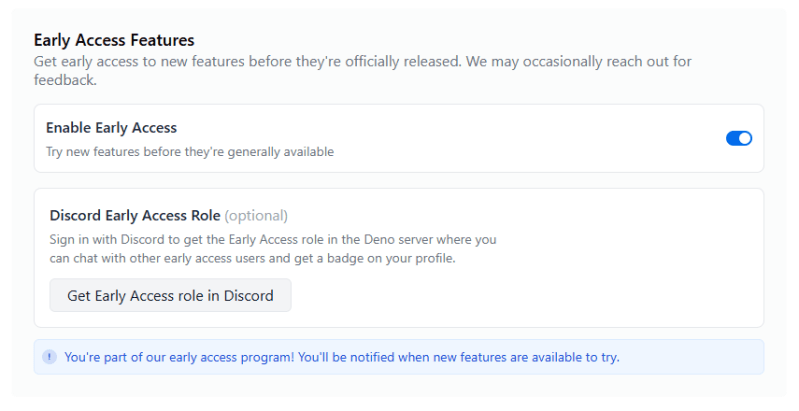Click the white knob of the Early Access toggle
Viewport: 799px width, 411px height.
tap(744, 138)
